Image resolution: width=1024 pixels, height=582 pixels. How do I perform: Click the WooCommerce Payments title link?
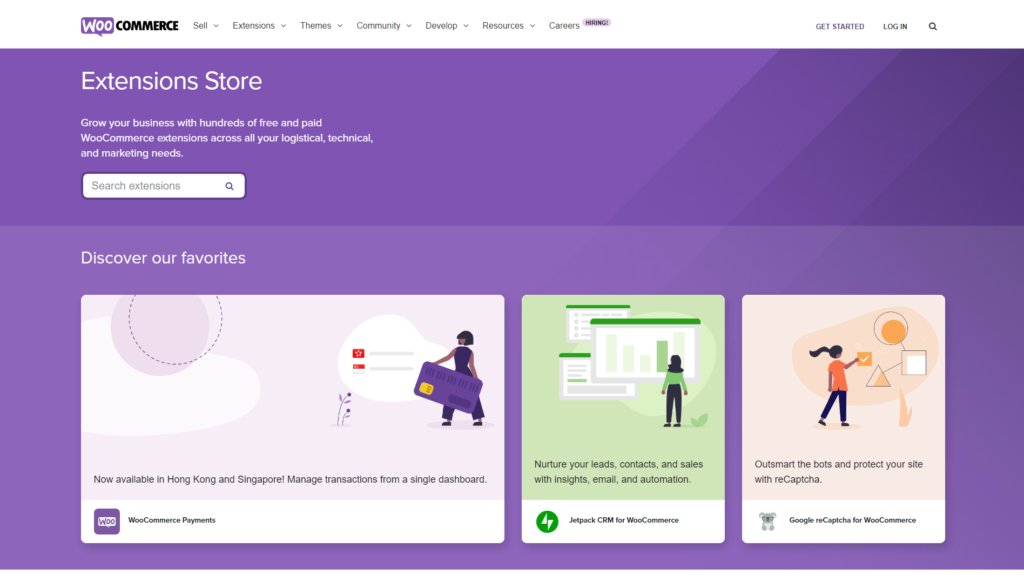pos(172,521)
